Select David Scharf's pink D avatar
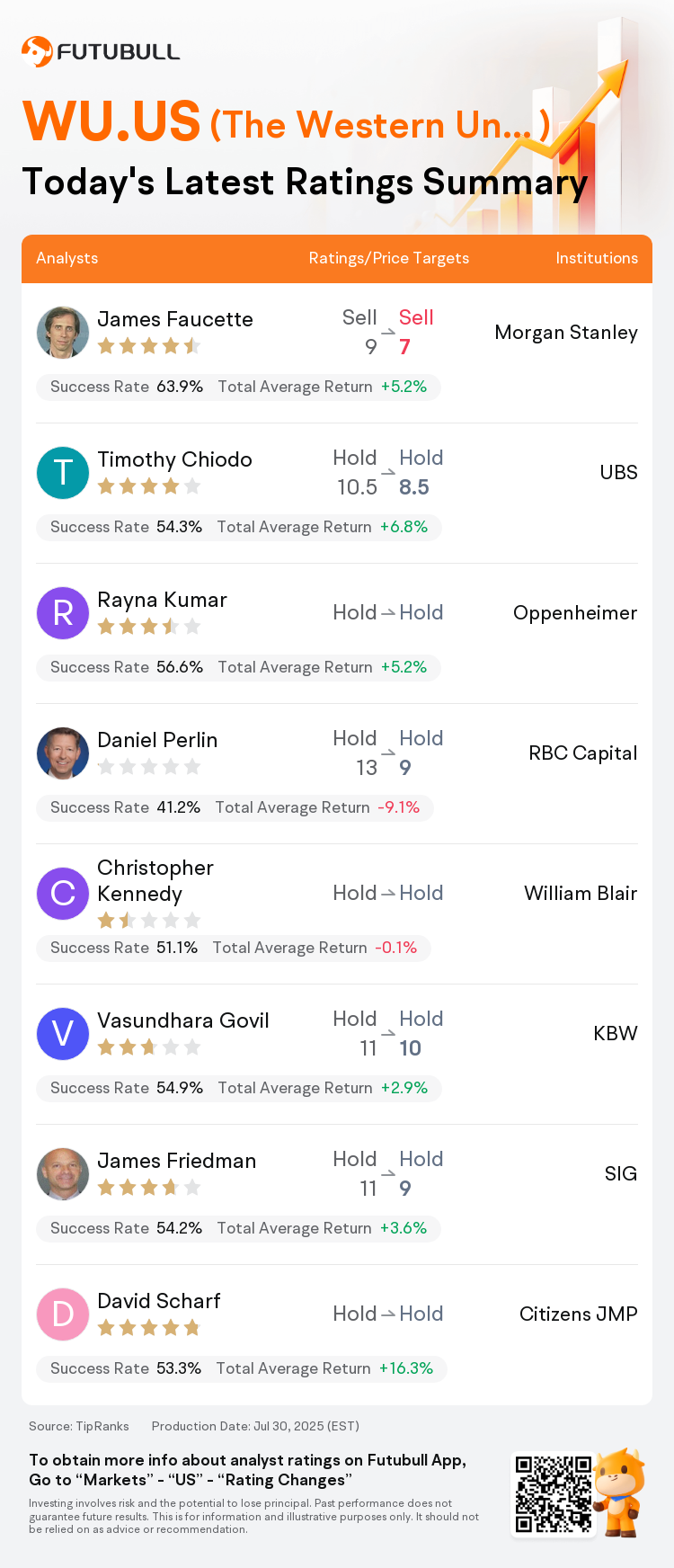The height and width of the screenshot is (1568, 674). point(63,1314)
